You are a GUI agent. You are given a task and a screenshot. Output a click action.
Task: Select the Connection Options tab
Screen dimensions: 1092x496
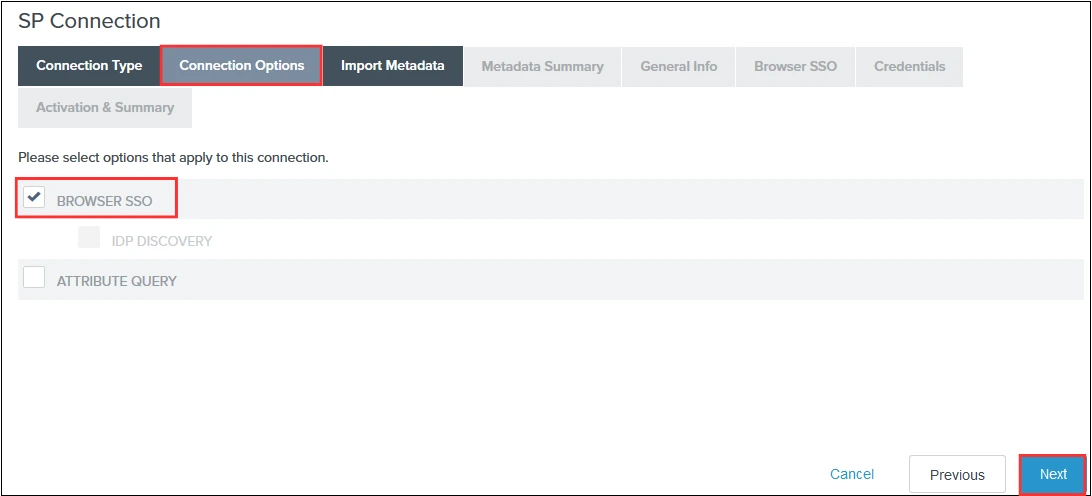pyautogui.click(x=241, y=66)
